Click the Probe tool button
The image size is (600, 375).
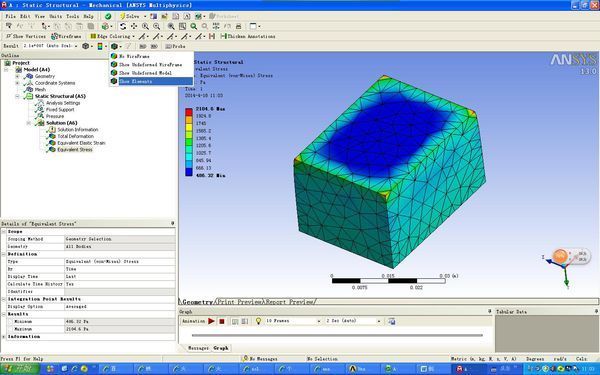click(175, 46)
